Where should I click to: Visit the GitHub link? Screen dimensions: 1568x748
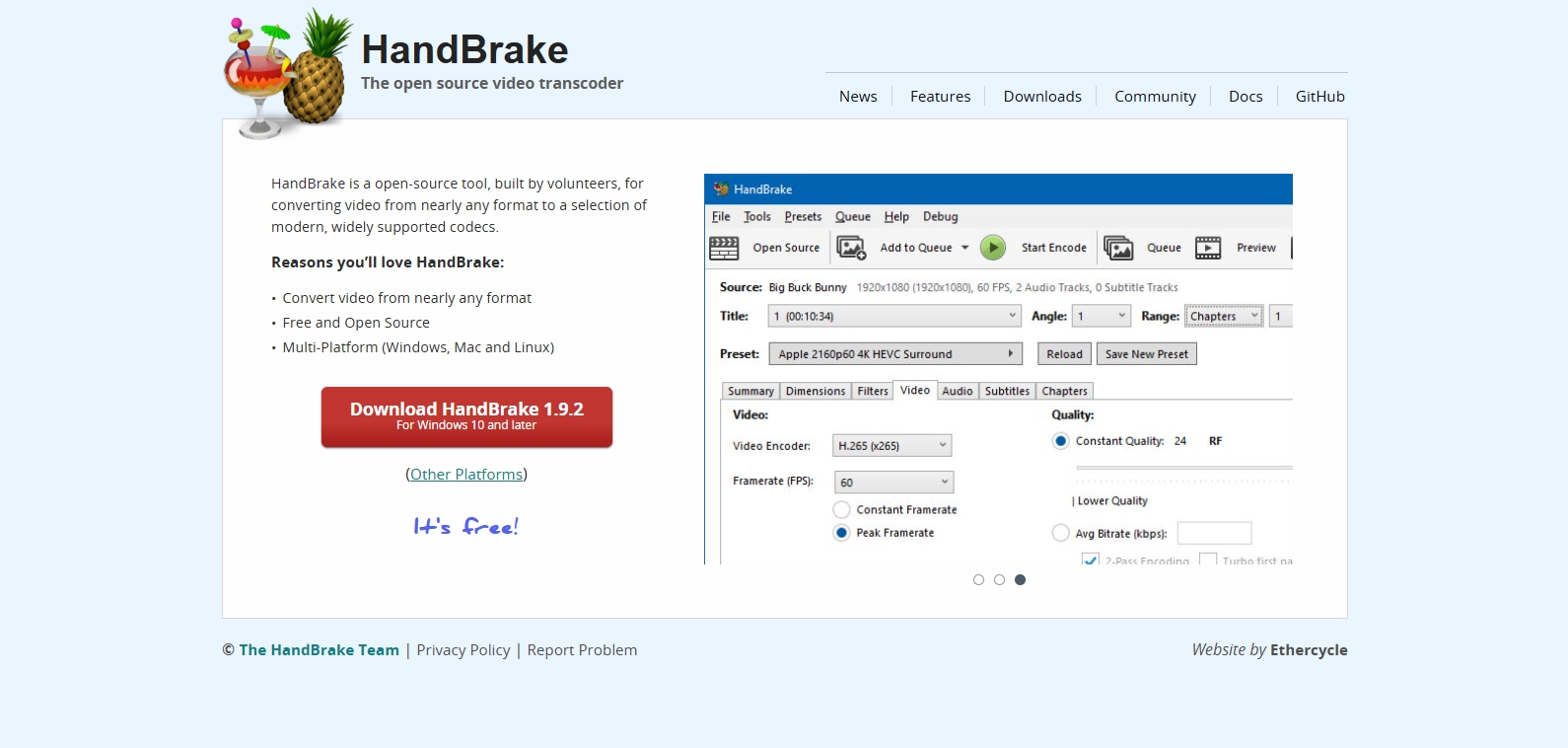click(x=1320, y=97)
